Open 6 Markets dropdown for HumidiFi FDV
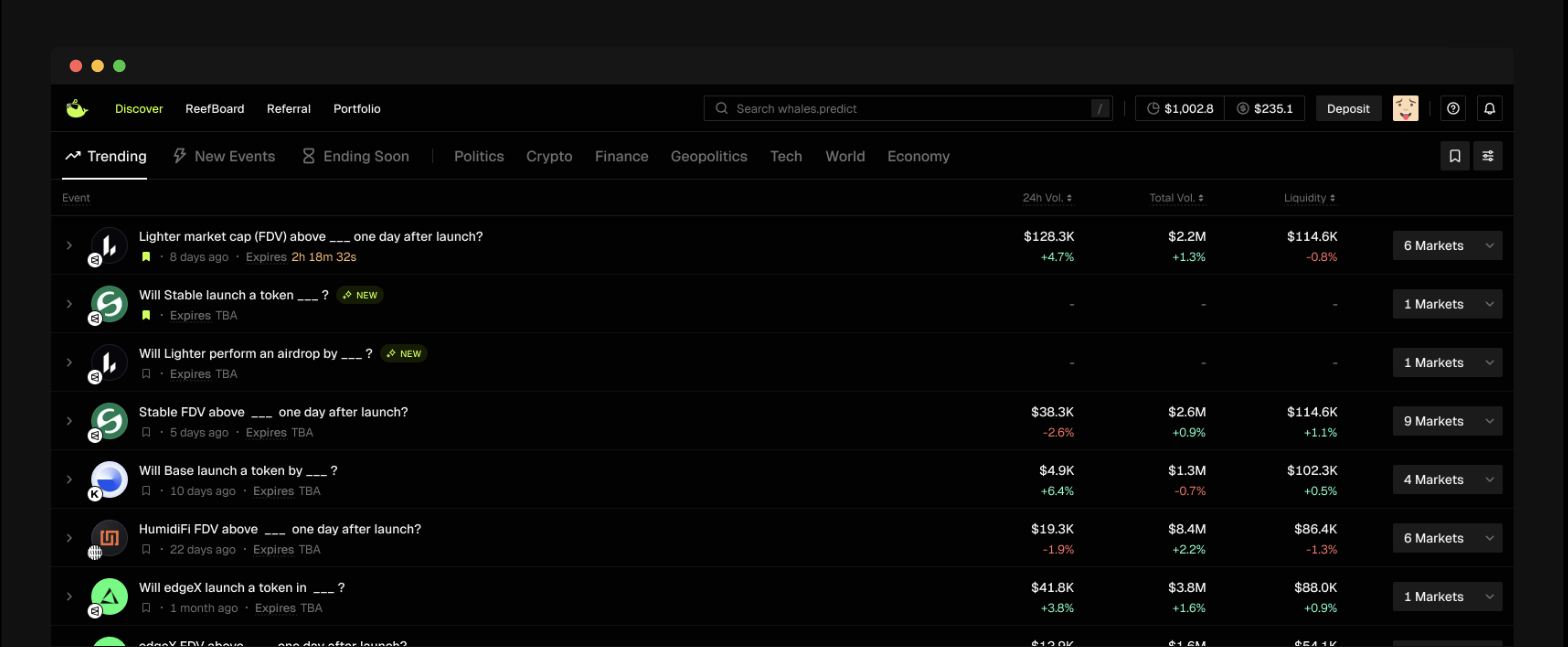 coord(1447,538)
